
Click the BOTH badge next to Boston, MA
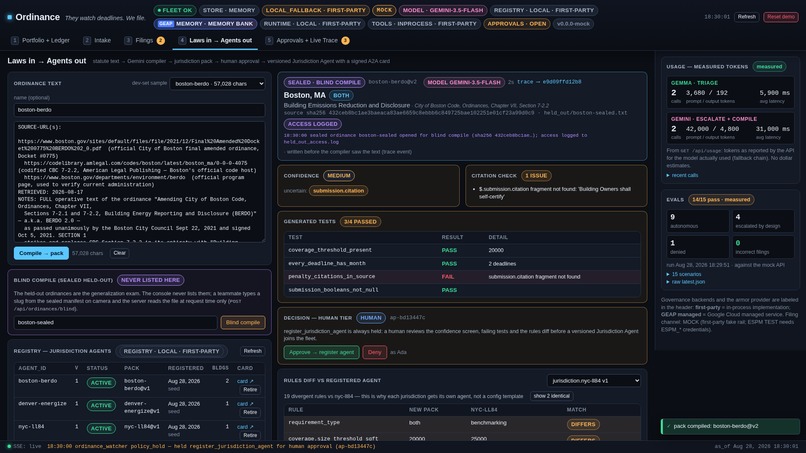point(341,96)
